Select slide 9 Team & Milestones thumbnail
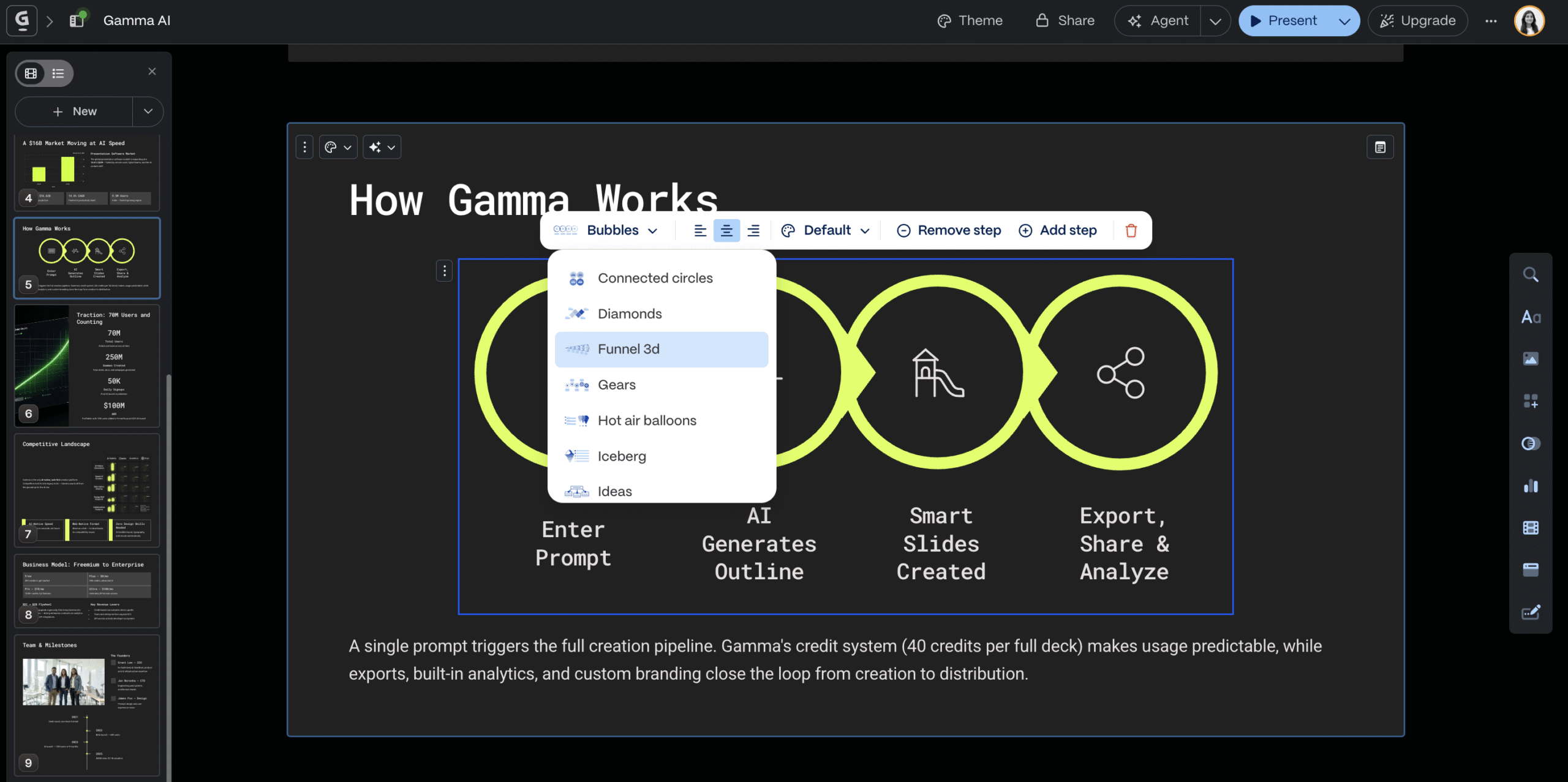This screenshot has height=782, width=1568. point(87,705)
